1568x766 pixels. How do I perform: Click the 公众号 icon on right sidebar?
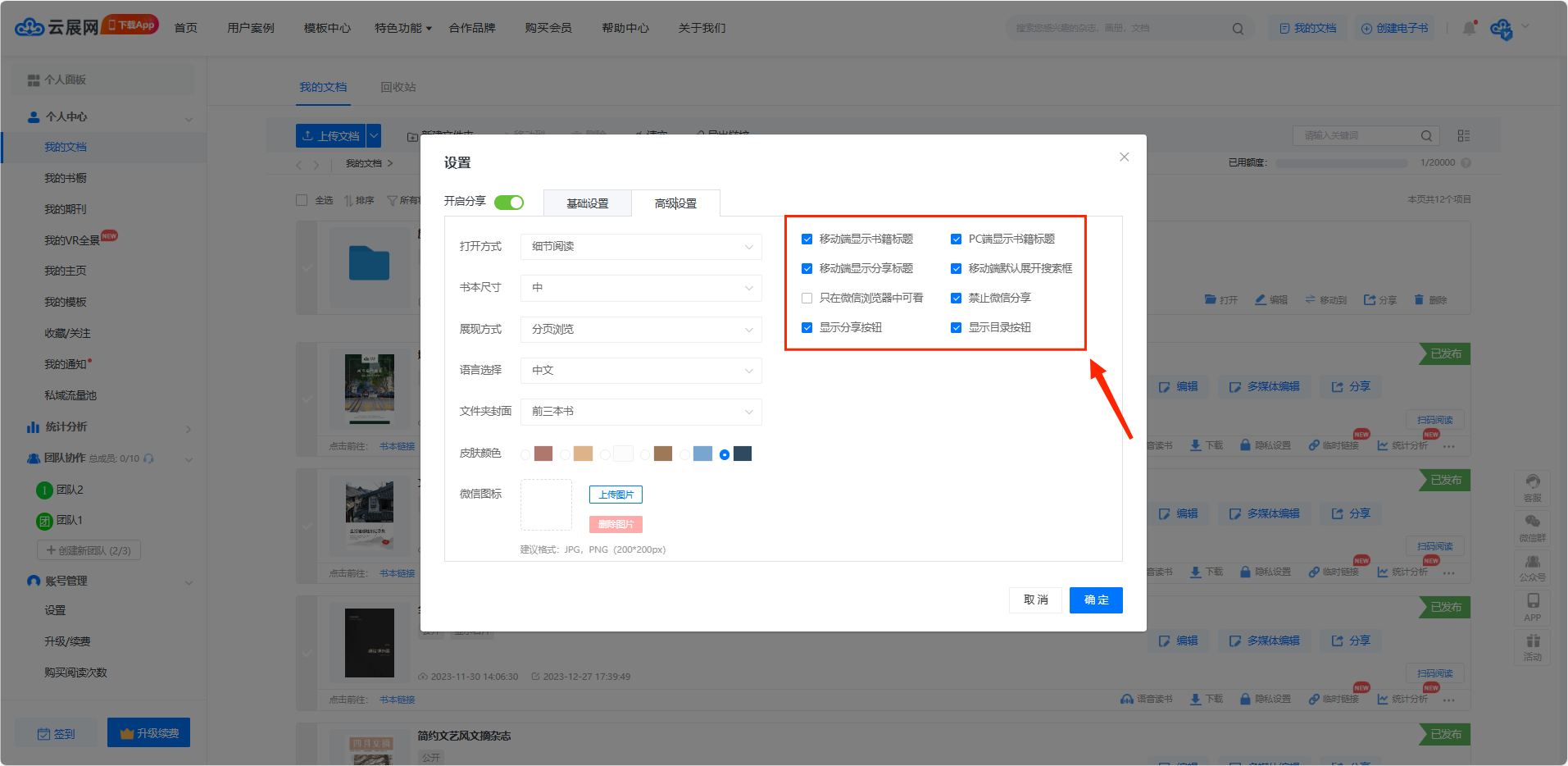click(1532, 568)
